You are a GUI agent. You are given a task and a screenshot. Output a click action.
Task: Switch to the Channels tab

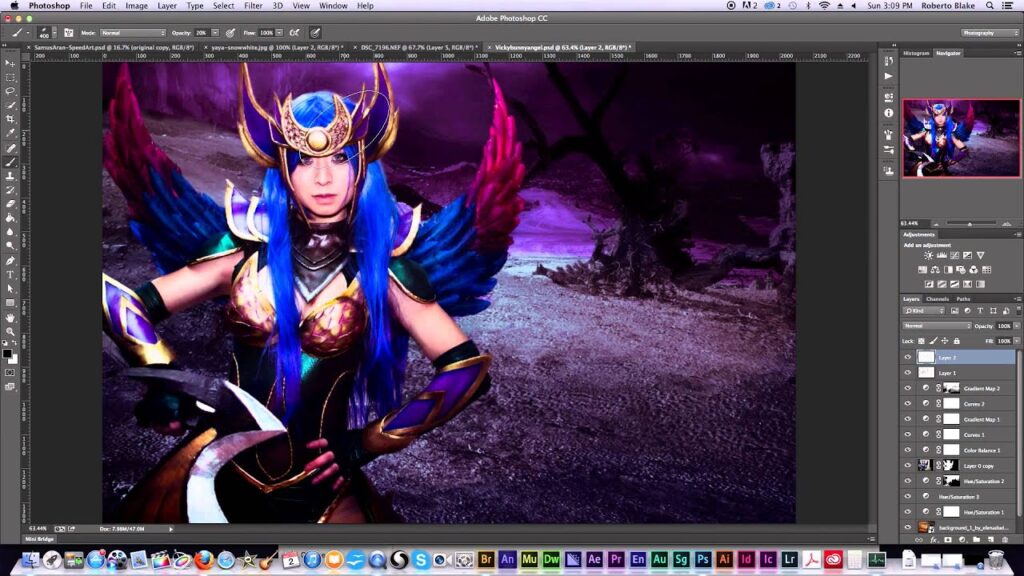938,299
